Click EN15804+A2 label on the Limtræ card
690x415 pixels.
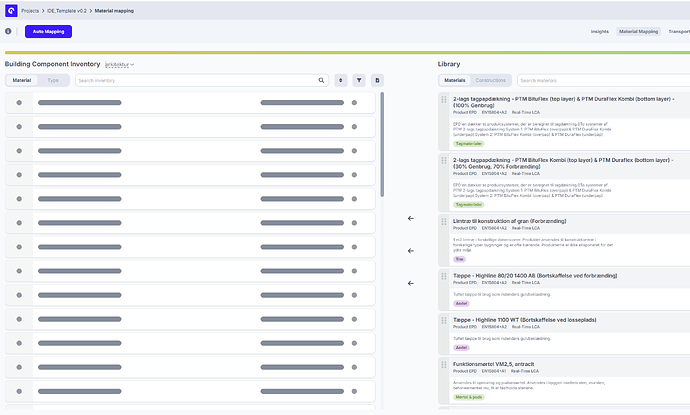[494, 228]
